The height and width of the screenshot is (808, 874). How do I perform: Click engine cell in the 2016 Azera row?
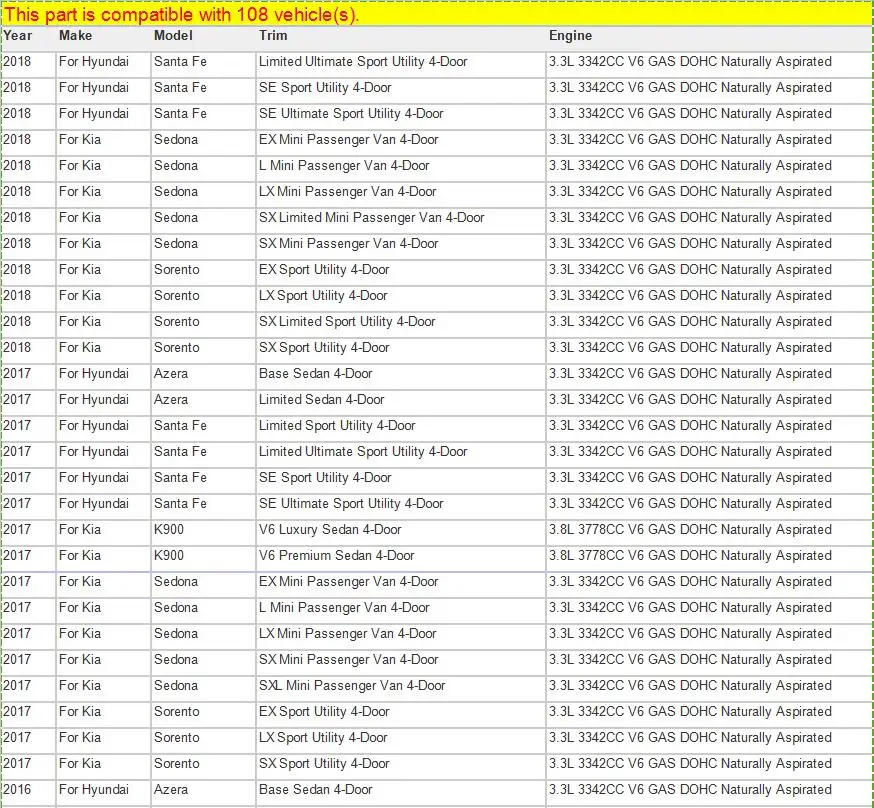coord(690,790)
